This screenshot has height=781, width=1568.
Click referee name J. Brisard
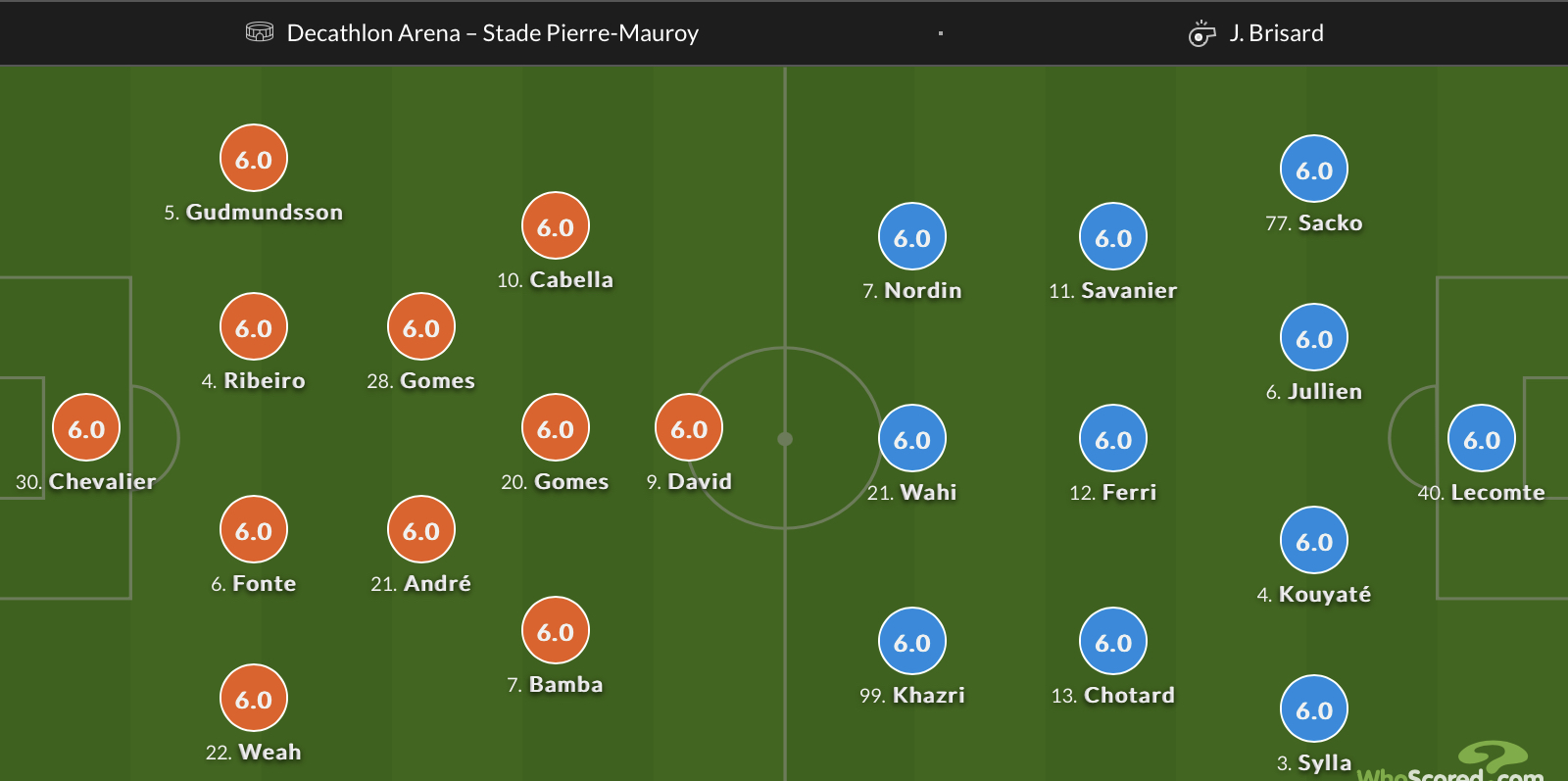(1276, 33)
